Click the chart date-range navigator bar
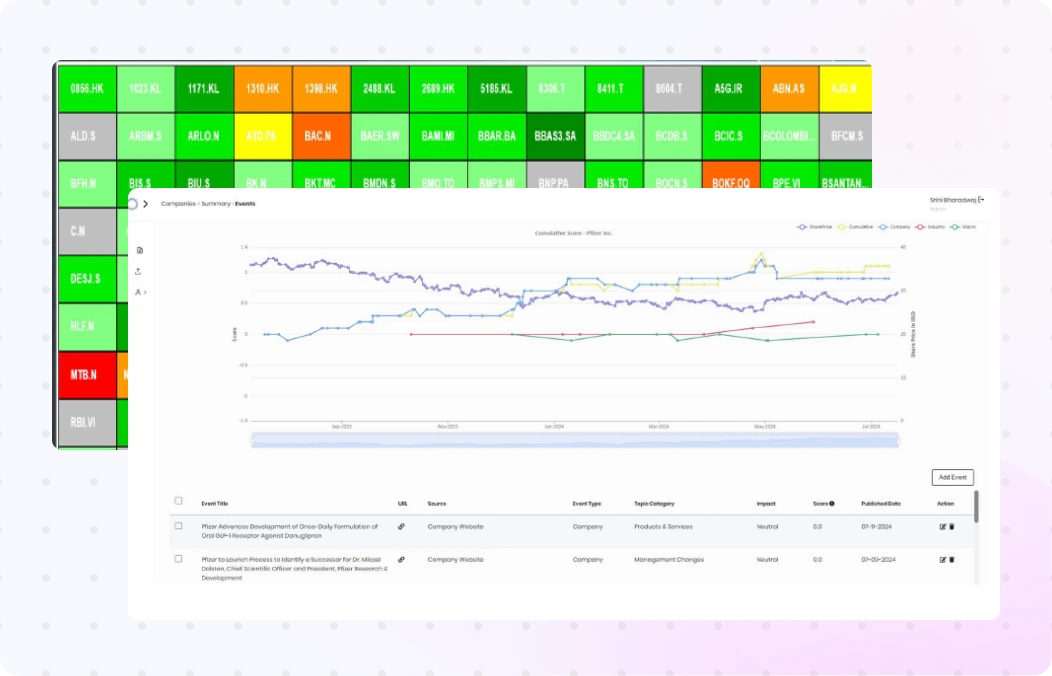Screen dimensions: 1052x676 tap(575, 441)
